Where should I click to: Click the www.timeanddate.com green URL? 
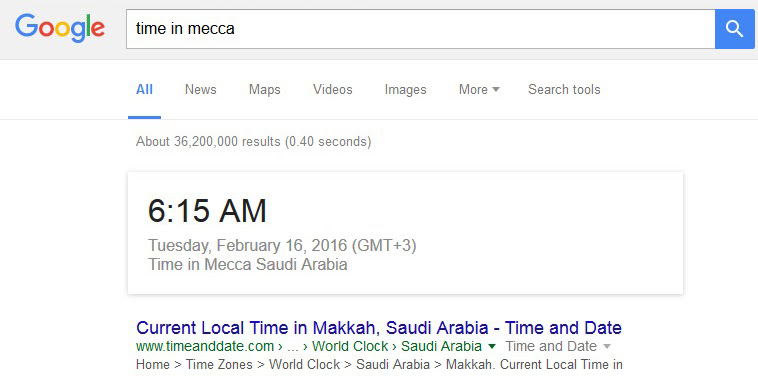point(205,347)
